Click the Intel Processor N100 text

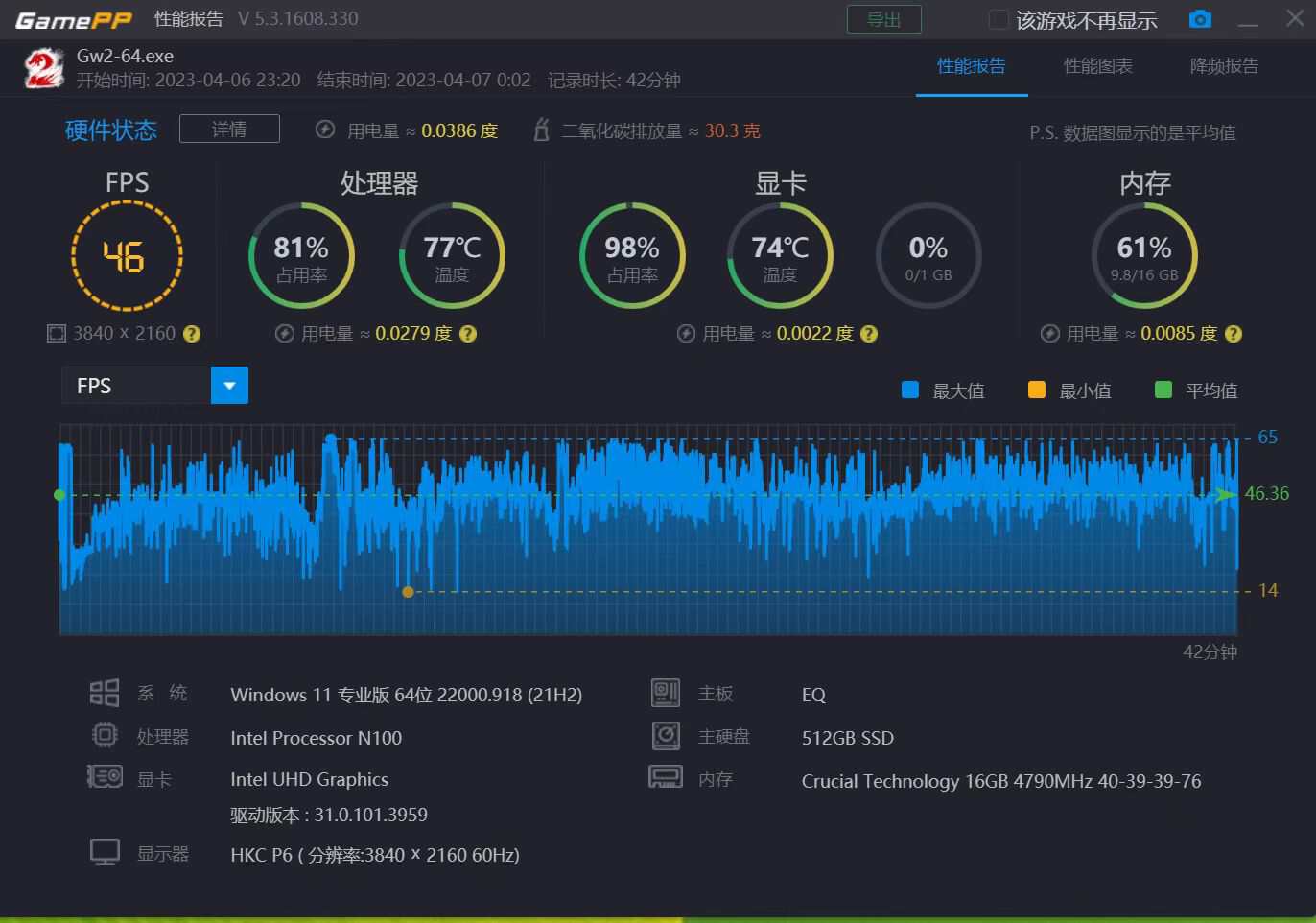[x=317, y=738]
